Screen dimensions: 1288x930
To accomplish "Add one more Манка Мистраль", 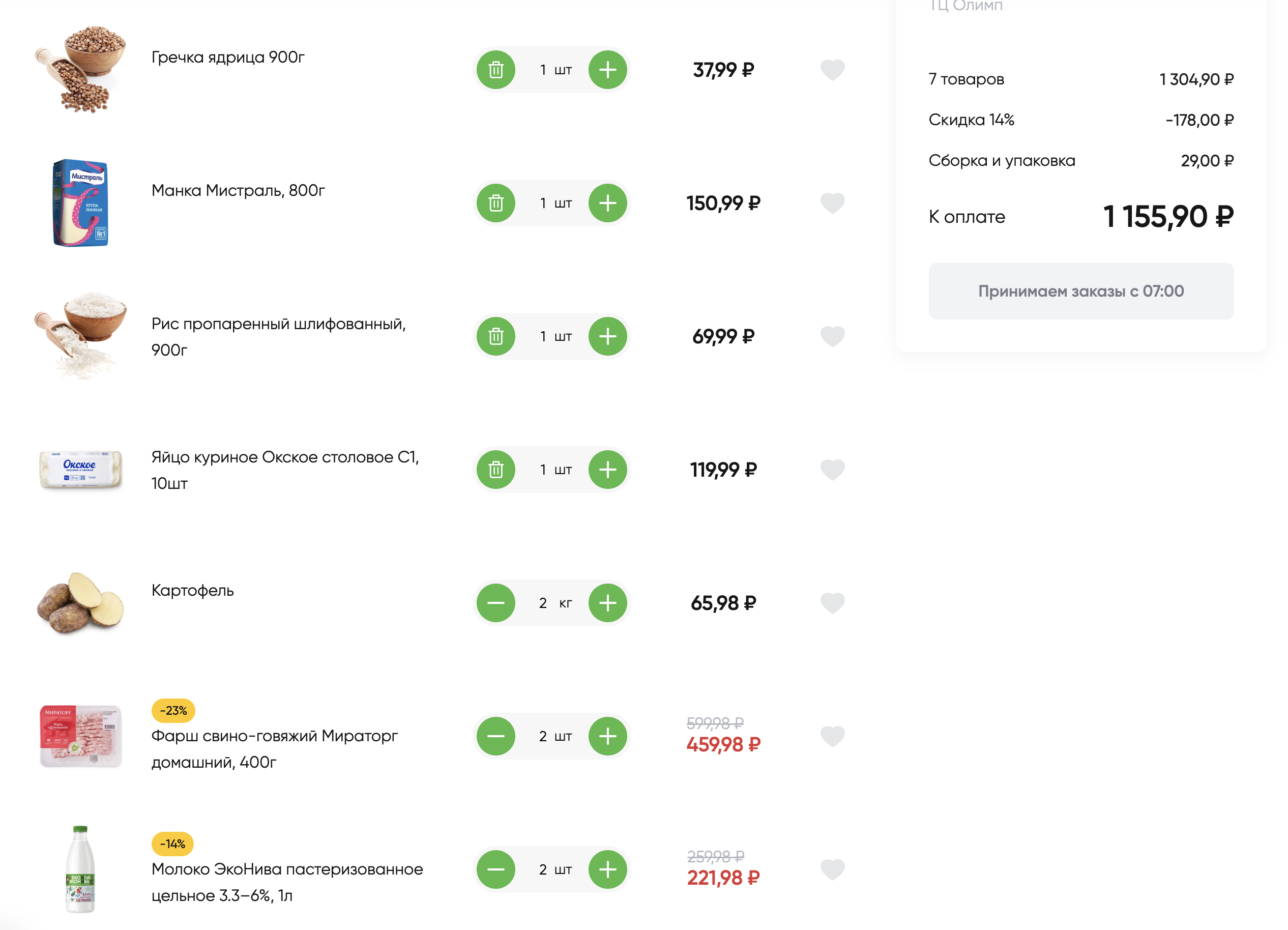I will tap(608, 204).
